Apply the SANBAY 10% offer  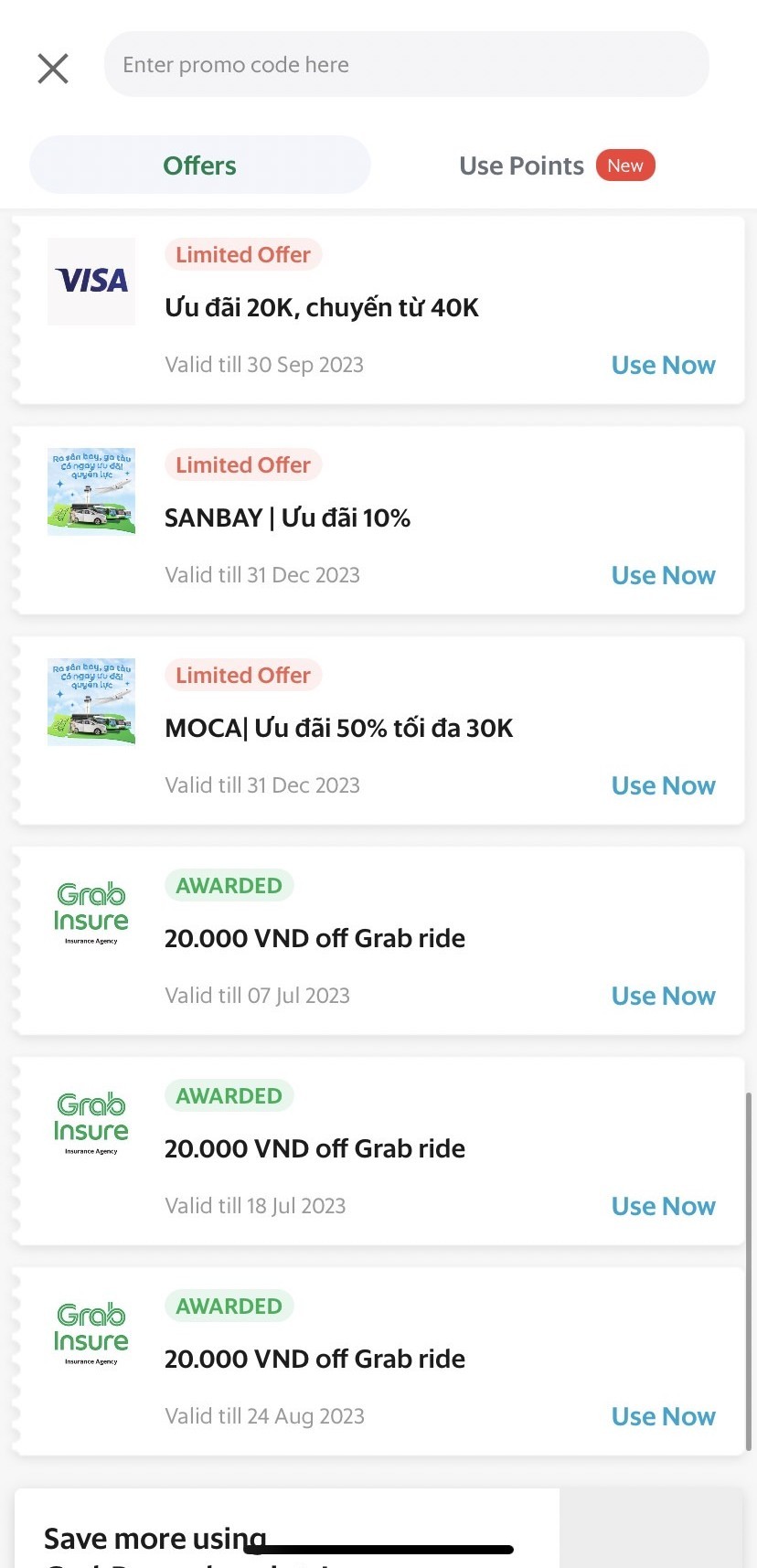[663, 575]
